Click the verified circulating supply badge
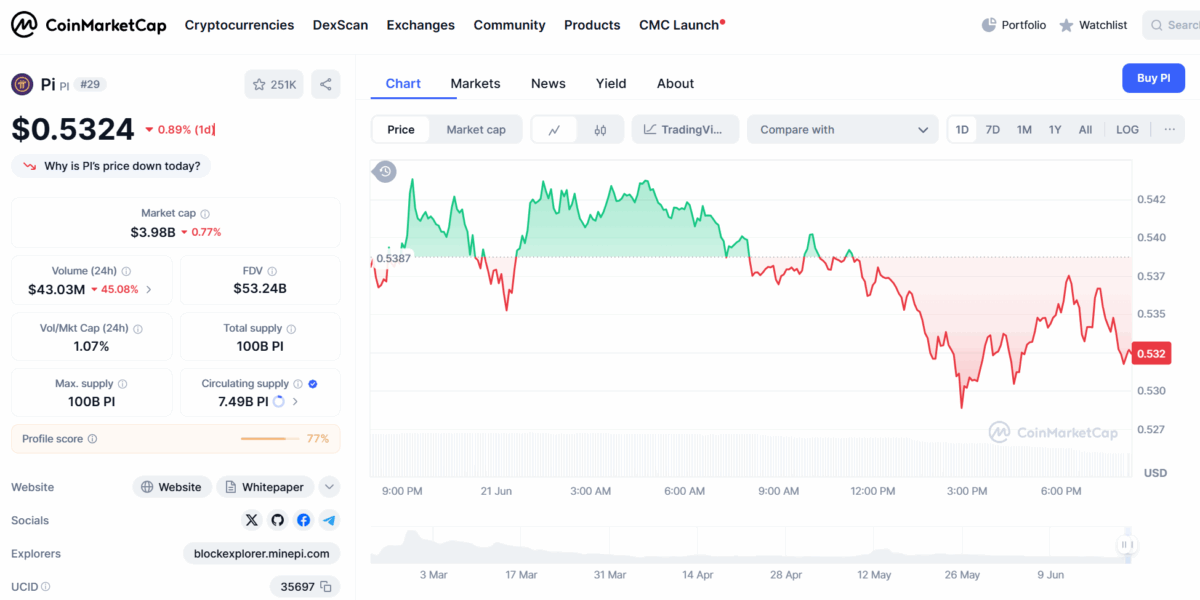 coord(313,384)
